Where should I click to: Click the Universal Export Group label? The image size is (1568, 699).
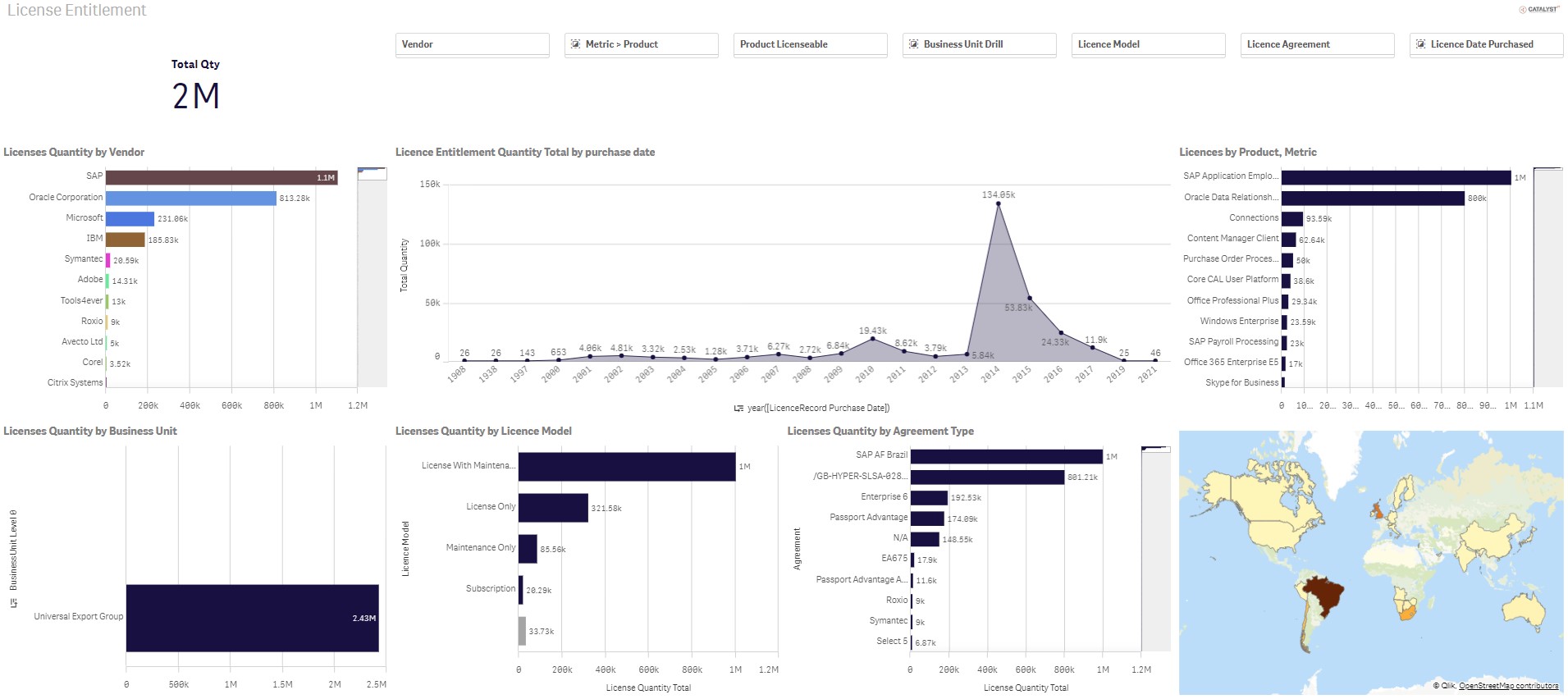coord(79,616)
